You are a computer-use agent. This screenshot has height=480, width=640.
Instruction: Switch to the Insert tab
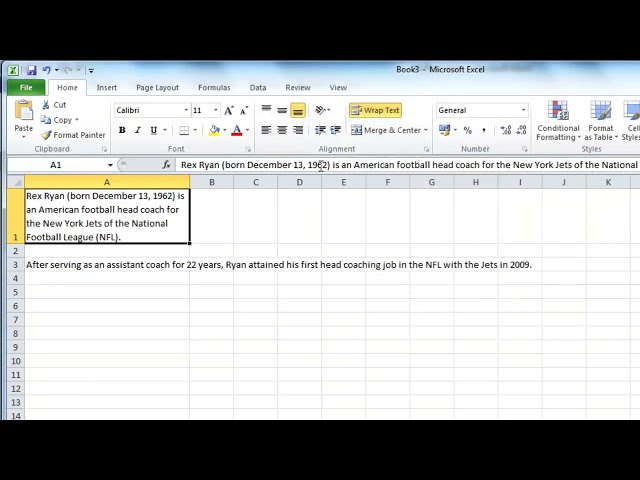point(107,87)
